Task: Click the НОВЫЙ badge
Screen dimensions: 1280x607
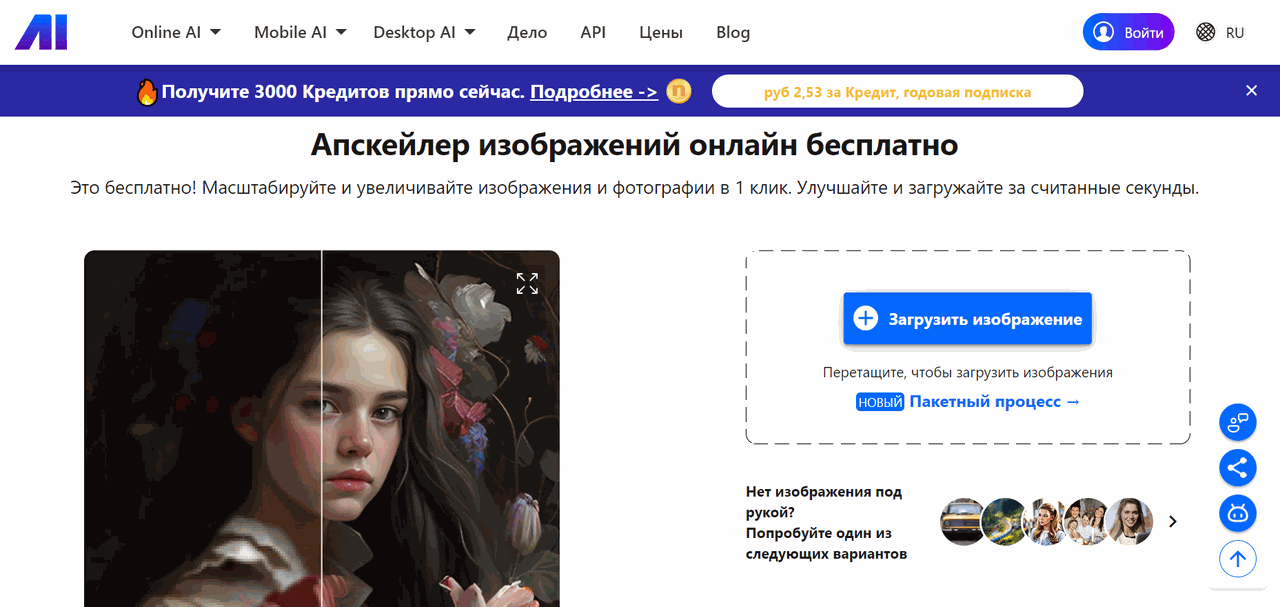Action: pos(880,402)
